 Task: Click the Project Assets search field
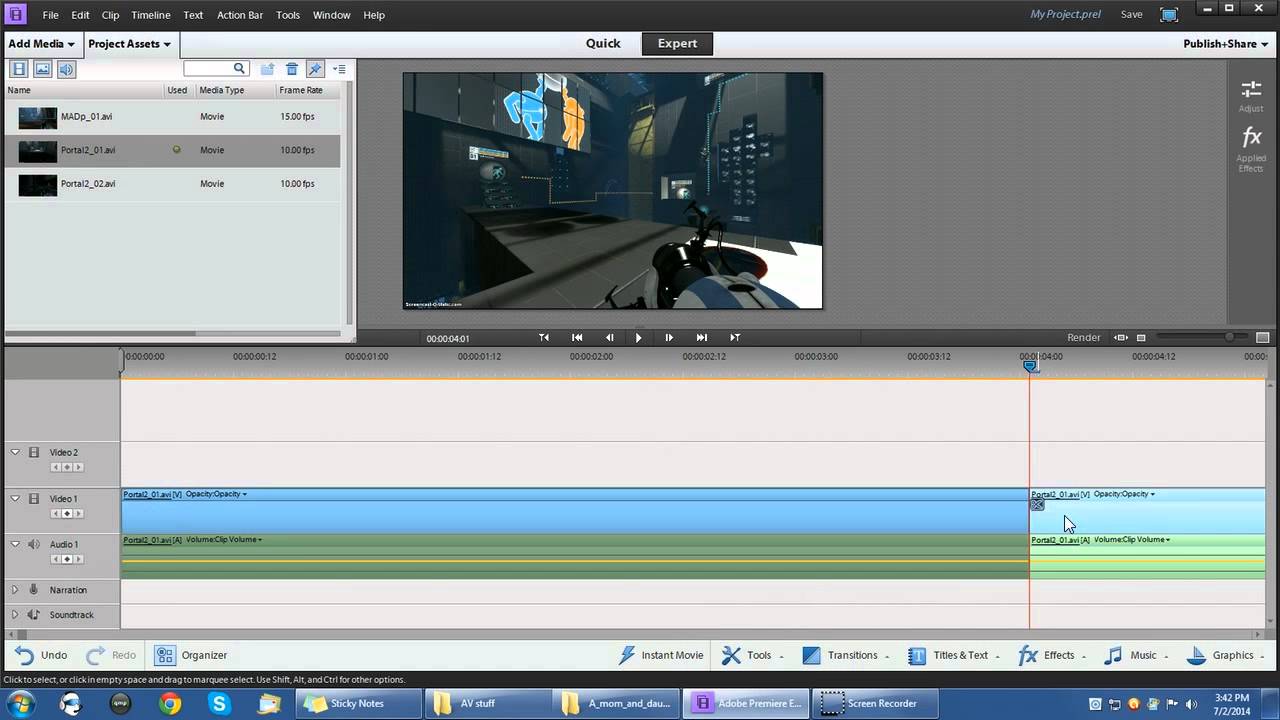(x=215, y=68)
